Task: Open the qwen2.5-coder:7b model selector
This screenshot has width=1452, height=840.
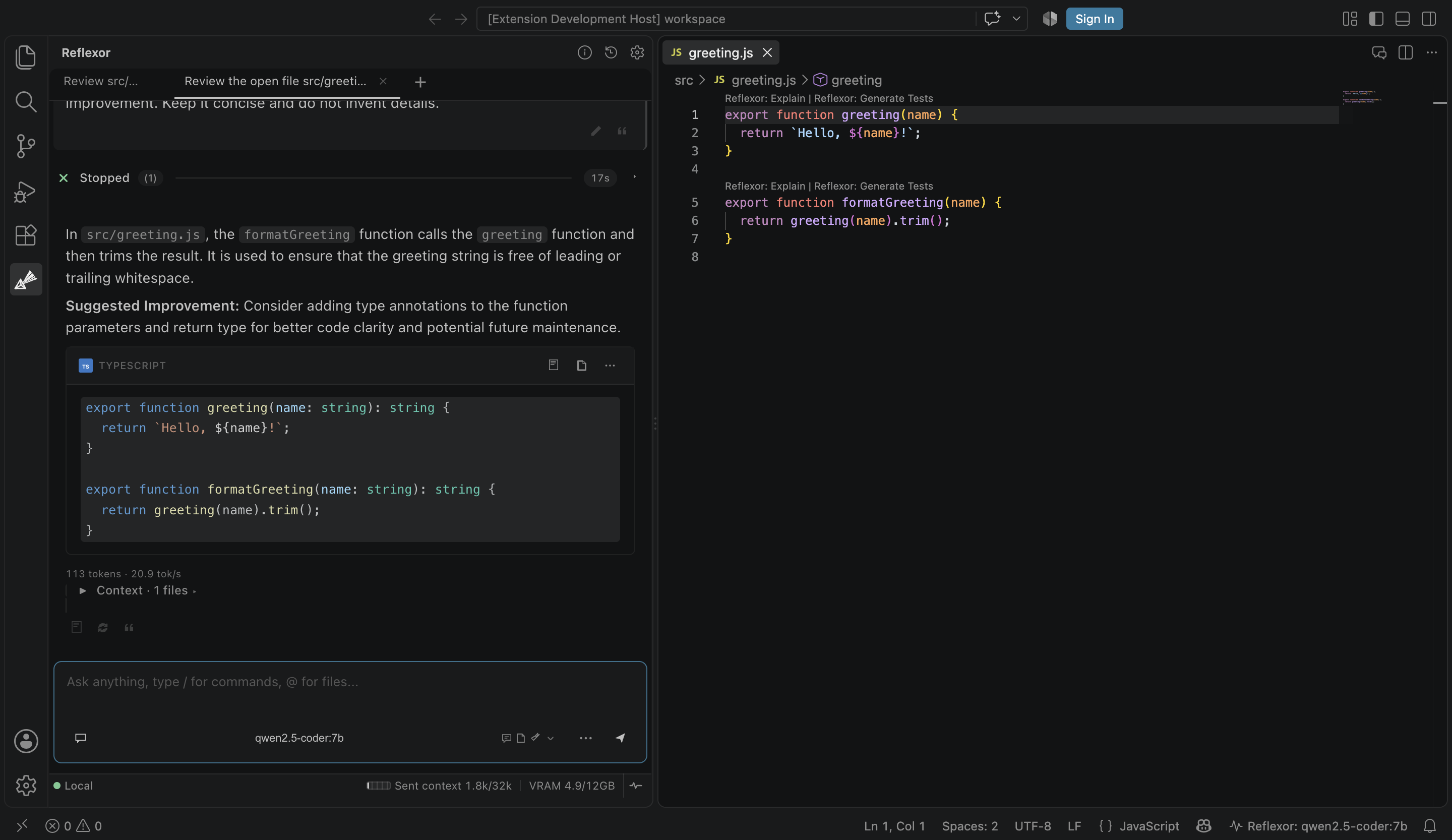Action: (x=299, y=738)
